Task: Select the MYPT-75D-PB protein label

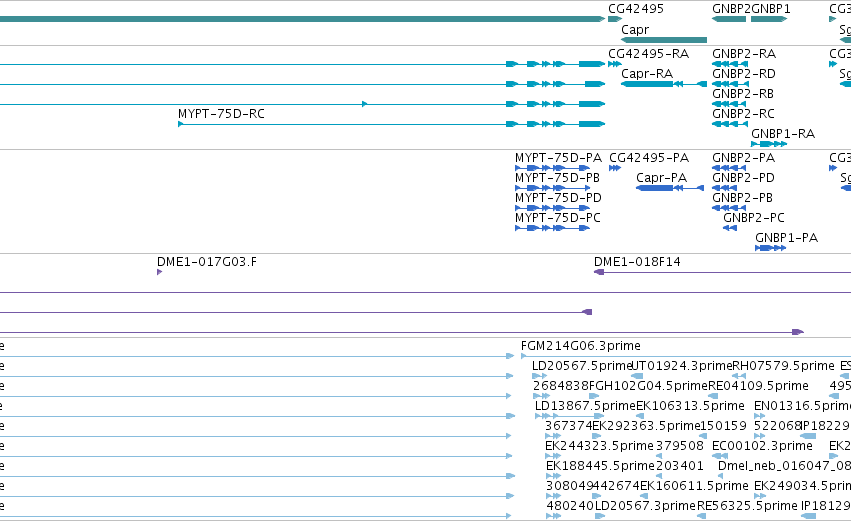Action: click(x=557, y=178)
